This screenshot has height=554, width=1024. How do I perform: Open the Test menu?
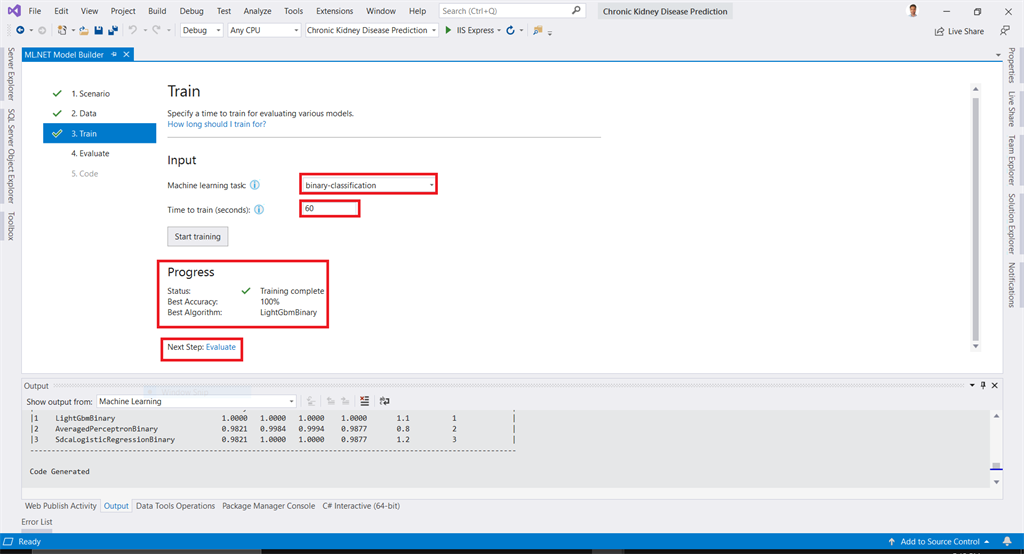click(x=223, y=11)
